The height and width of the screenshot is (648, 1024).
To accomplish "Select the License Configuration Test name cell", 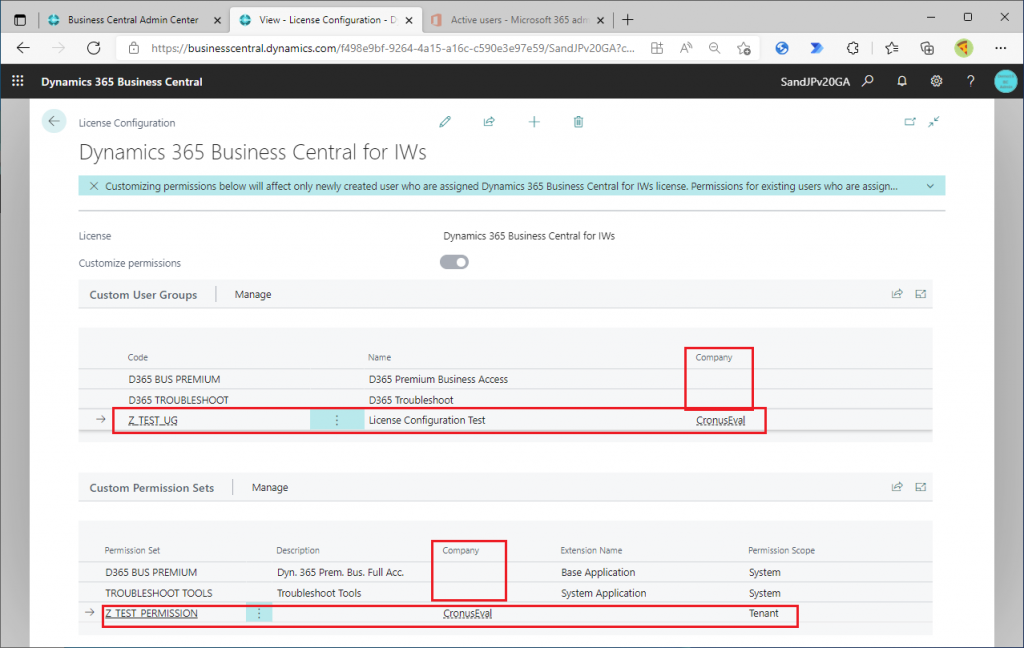I will click(427, 420).
